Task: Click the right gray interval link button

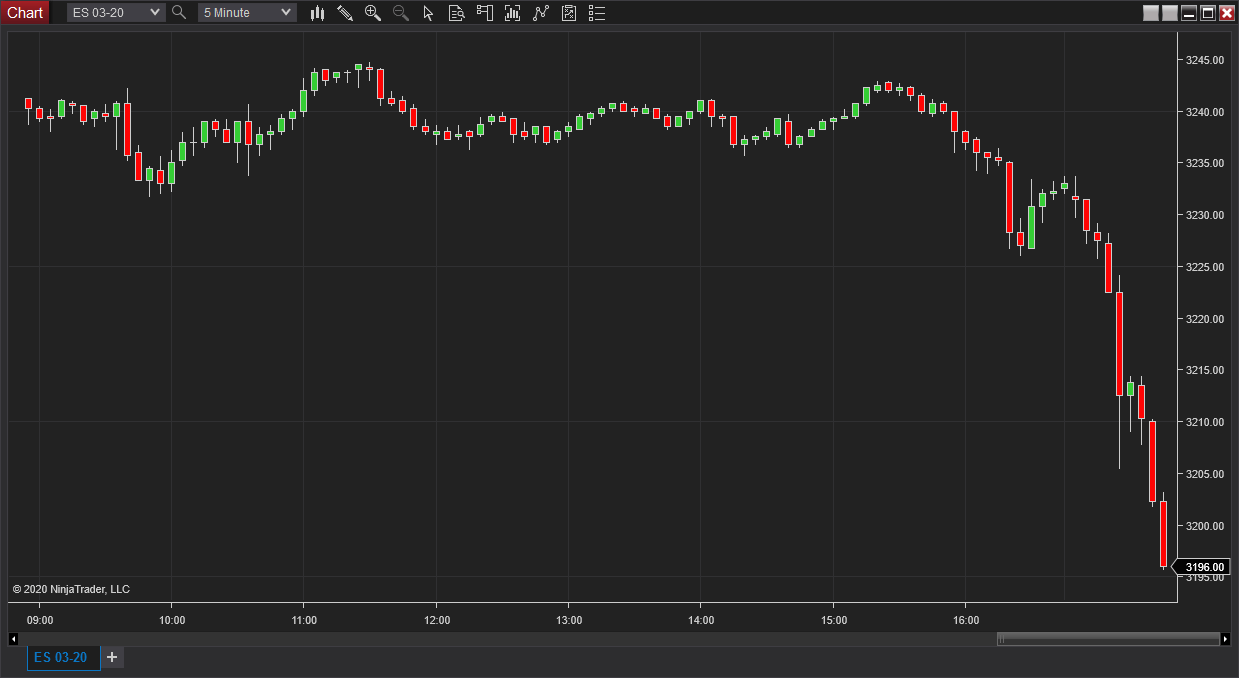Action: (x=1170, y=13)
